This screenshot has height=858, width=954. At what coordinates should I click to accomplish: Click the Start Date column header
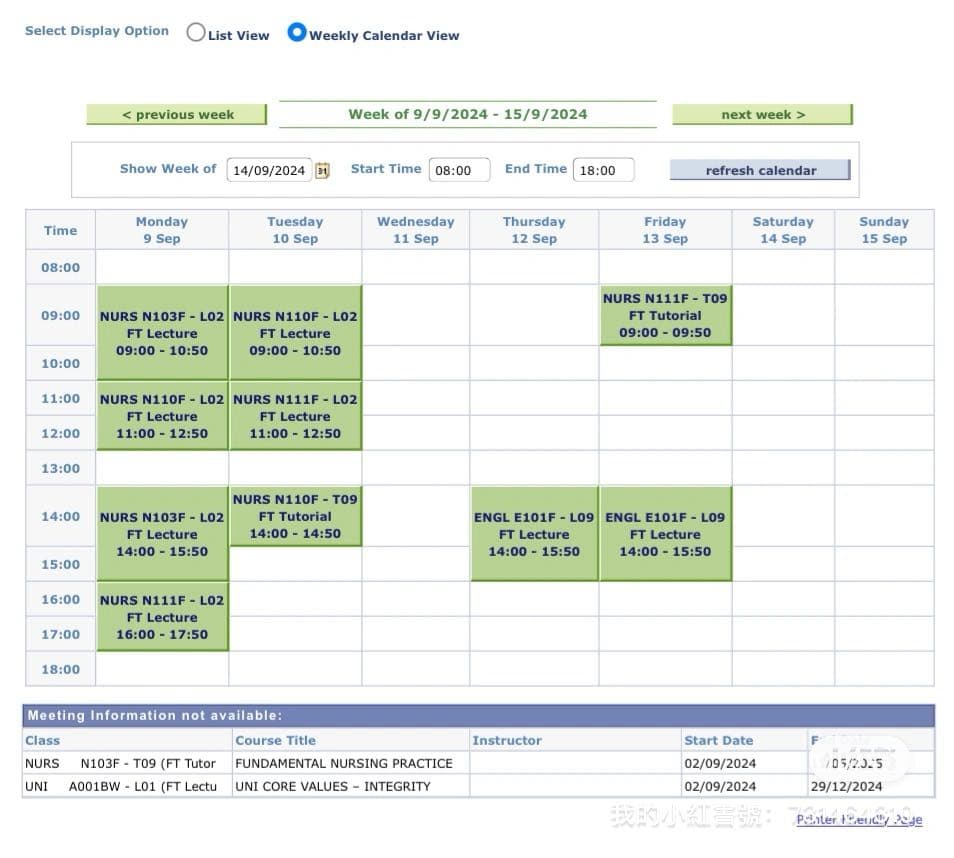[x=718, y=741]
